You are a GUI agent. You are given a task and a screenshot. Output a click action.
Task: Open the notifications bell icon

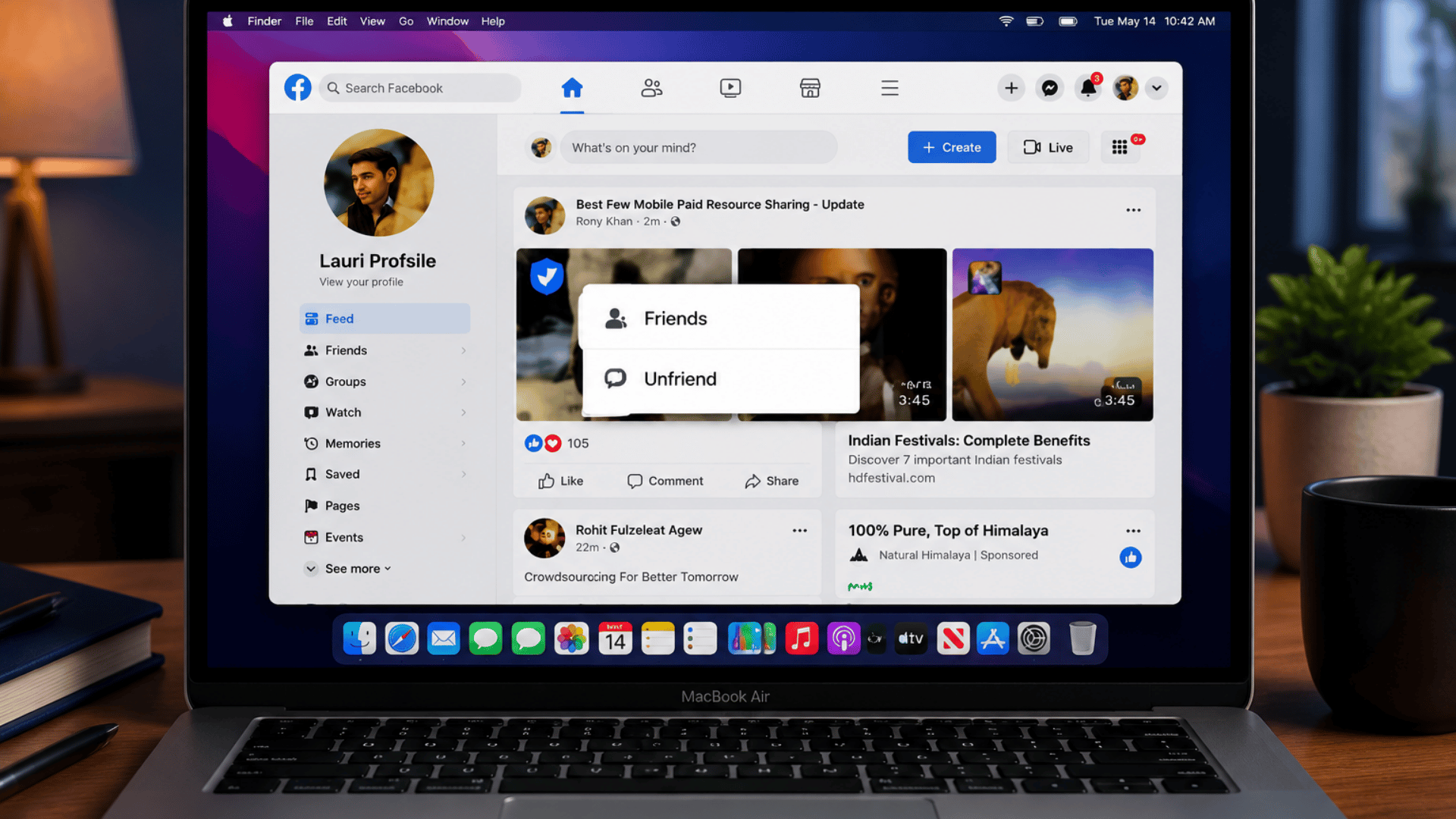(1088, 88)
